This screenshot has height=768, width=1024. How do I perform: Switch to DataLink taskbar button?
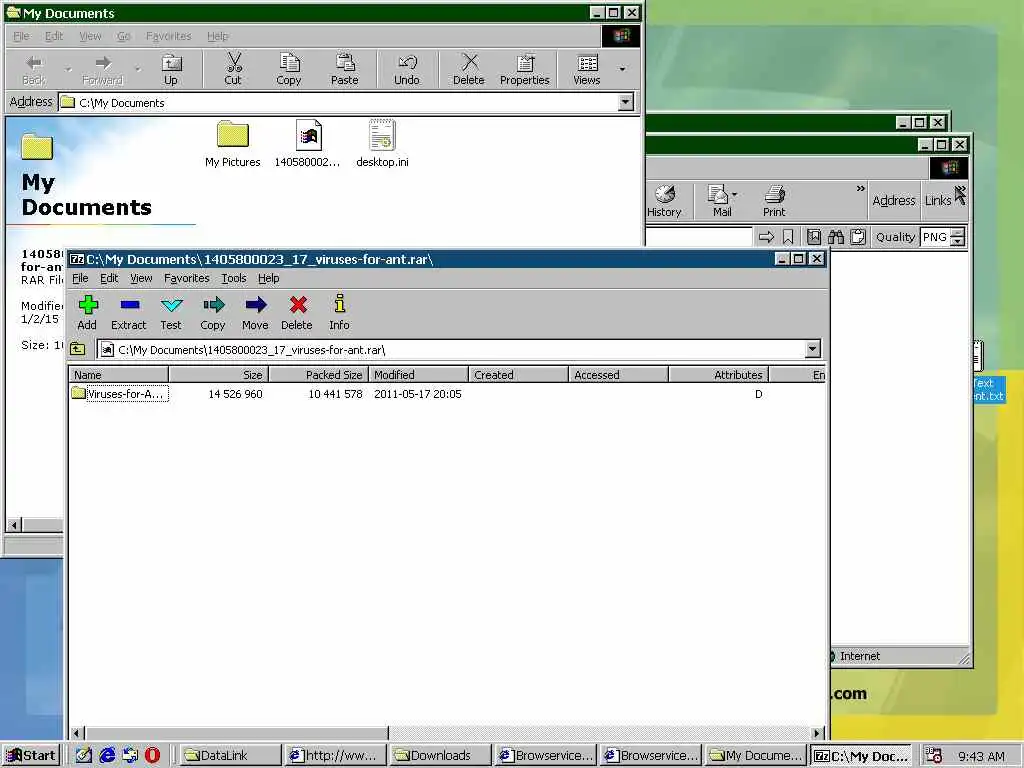tap(229, 756)
